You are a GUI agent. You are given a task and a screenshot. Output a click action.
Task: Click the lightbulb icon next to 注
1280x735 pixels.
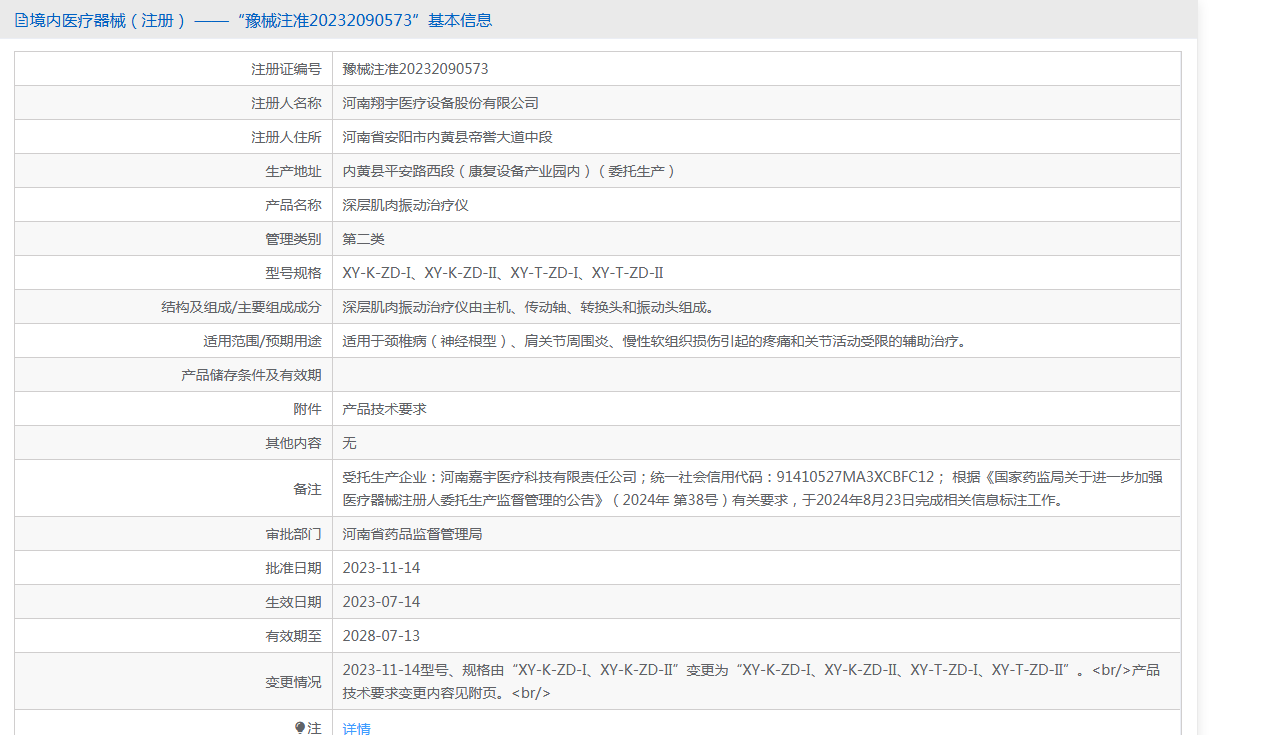pos(300,728)
